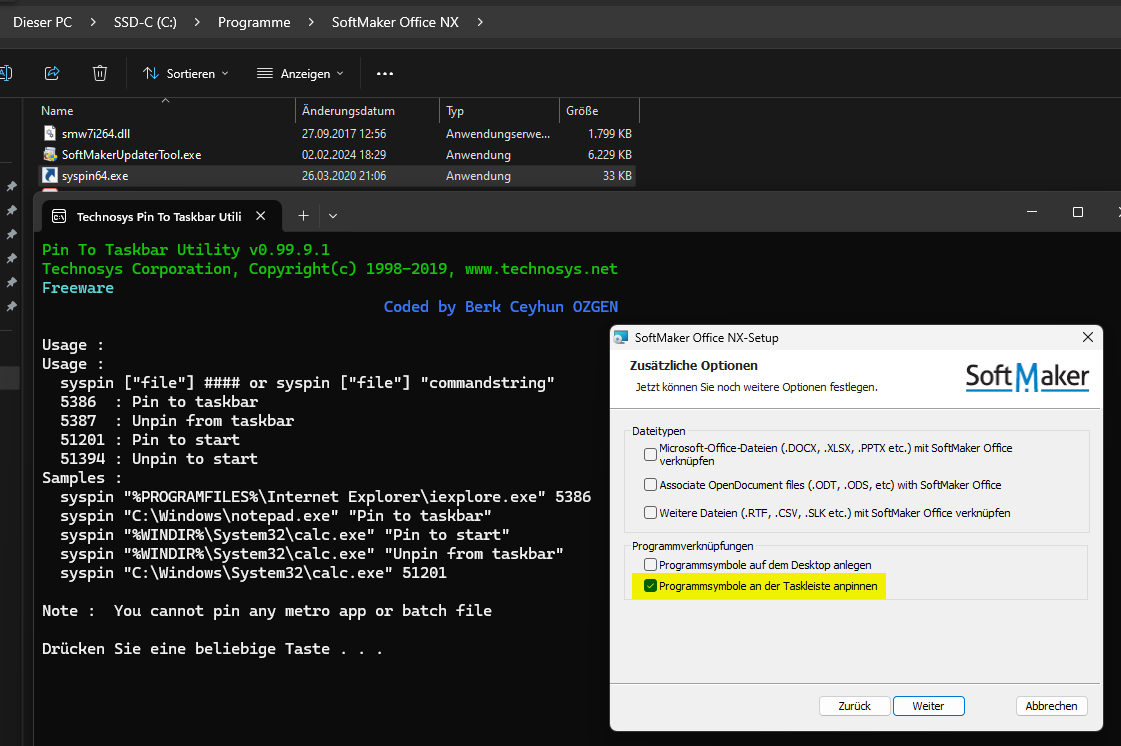Screen dimensions: 1121x746
Task: Go to Dieser PC in breadcrumb
Action: point(43,22)
